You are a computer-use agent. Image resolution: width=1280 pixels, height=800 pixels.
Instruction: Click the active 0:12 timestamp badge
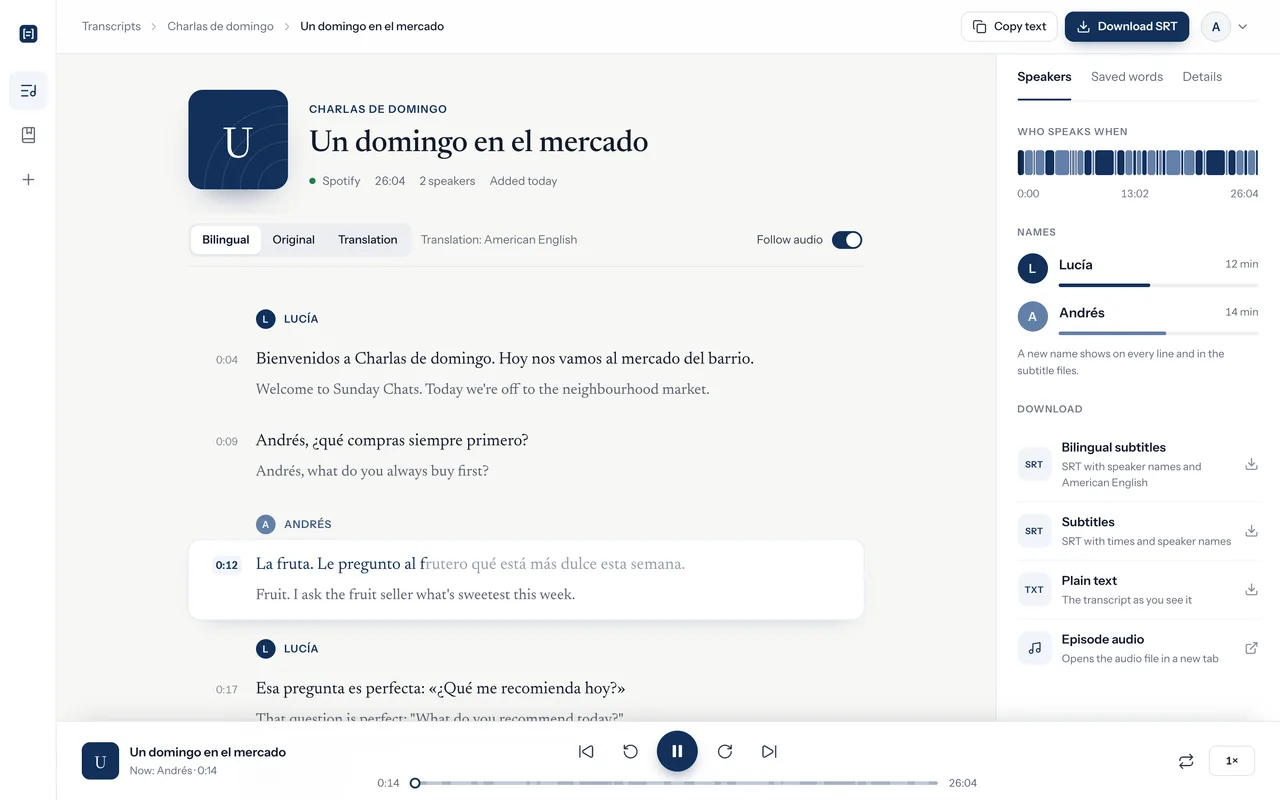pyautogui.click(x=227, y=565)
